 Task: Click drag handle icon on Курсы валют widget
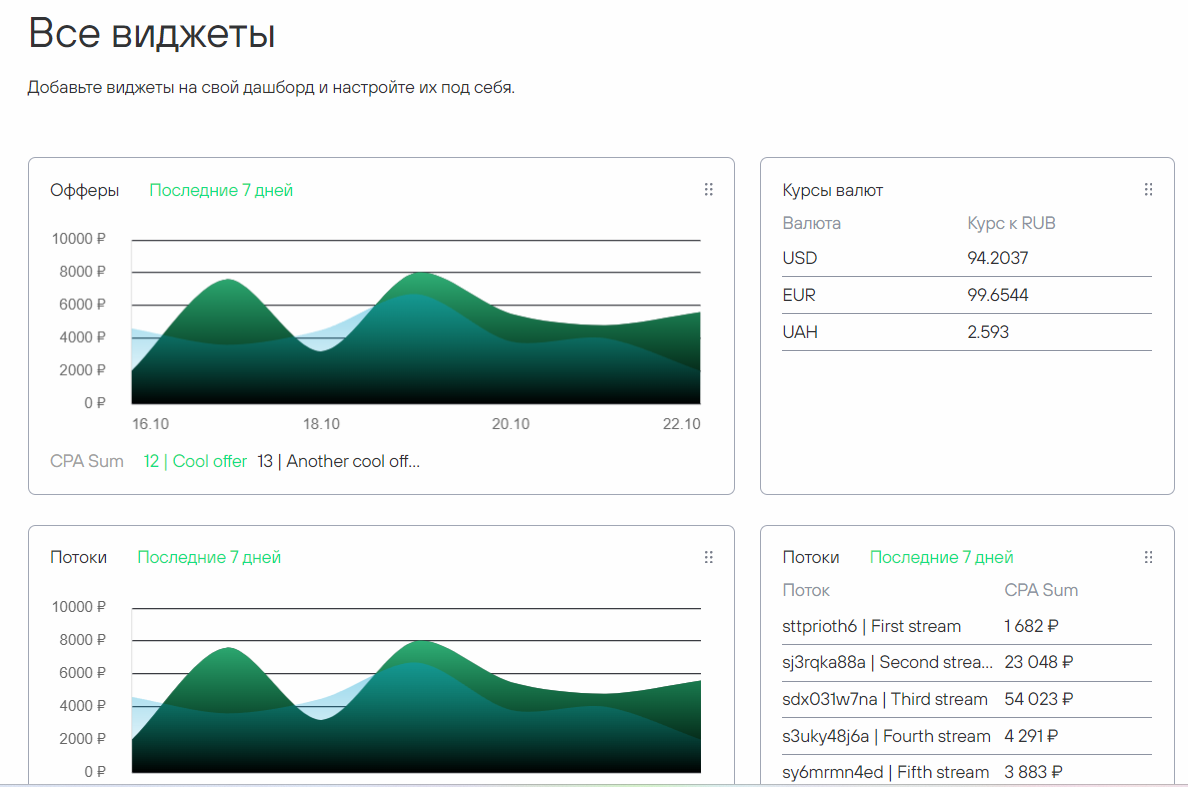click(x=1149, y=189)
